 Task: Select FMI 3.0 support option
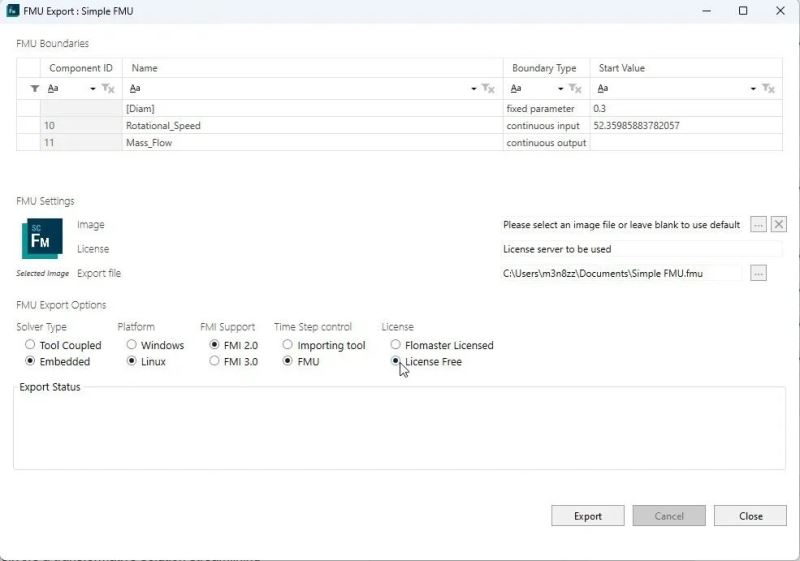215,362
